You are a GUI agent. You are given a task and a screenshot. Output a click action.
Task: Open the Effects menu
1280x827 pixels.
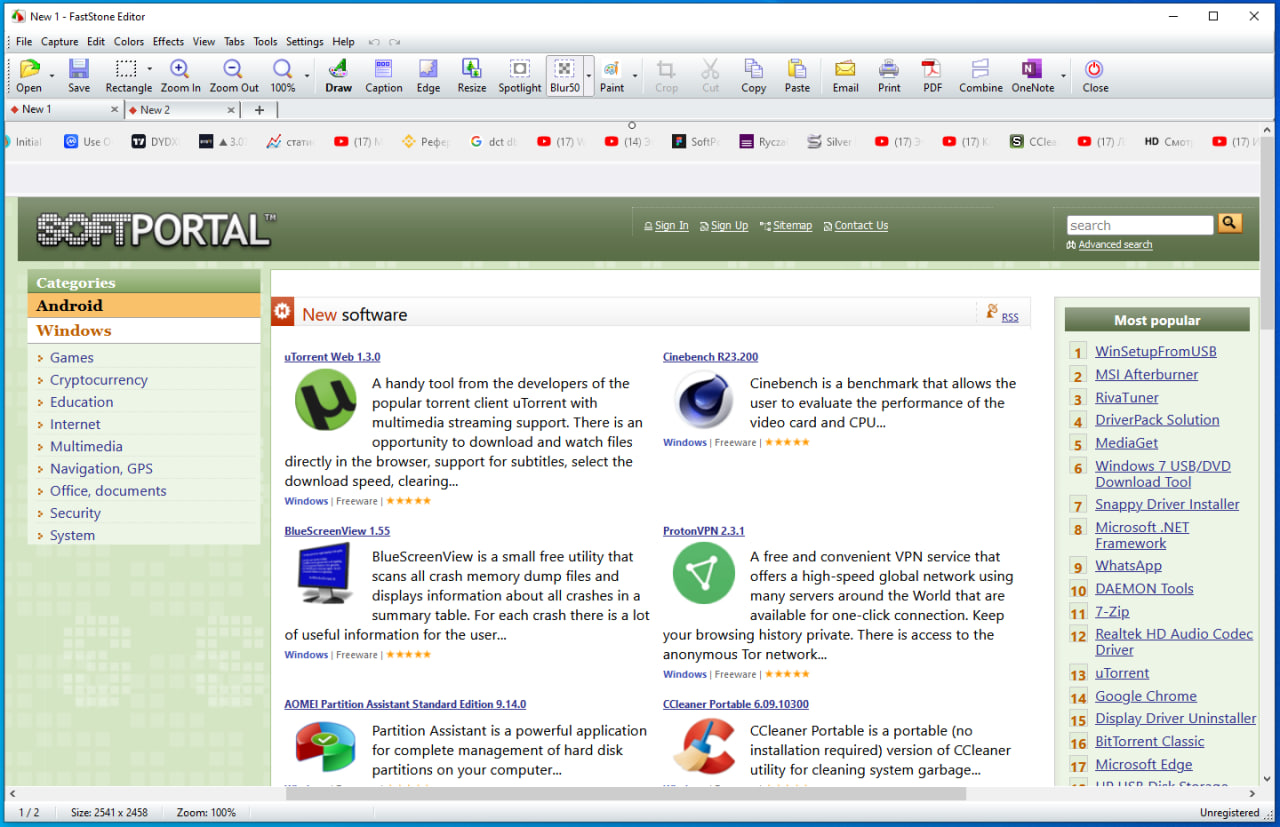168,42
